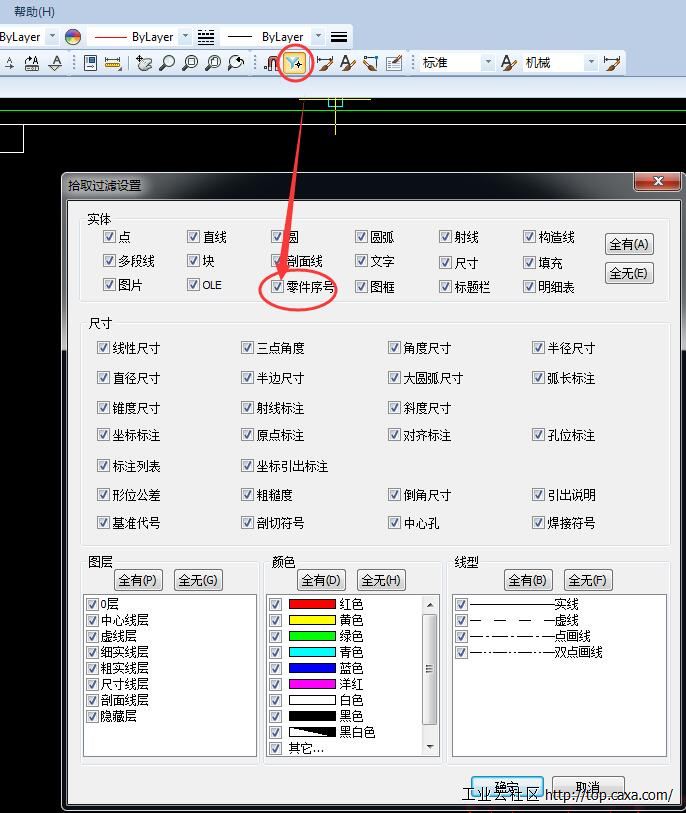Image resolution: width=686 pixels, height=813 pixels.
Task: Open the 标准 style dropdown
Action: [488, 63]
